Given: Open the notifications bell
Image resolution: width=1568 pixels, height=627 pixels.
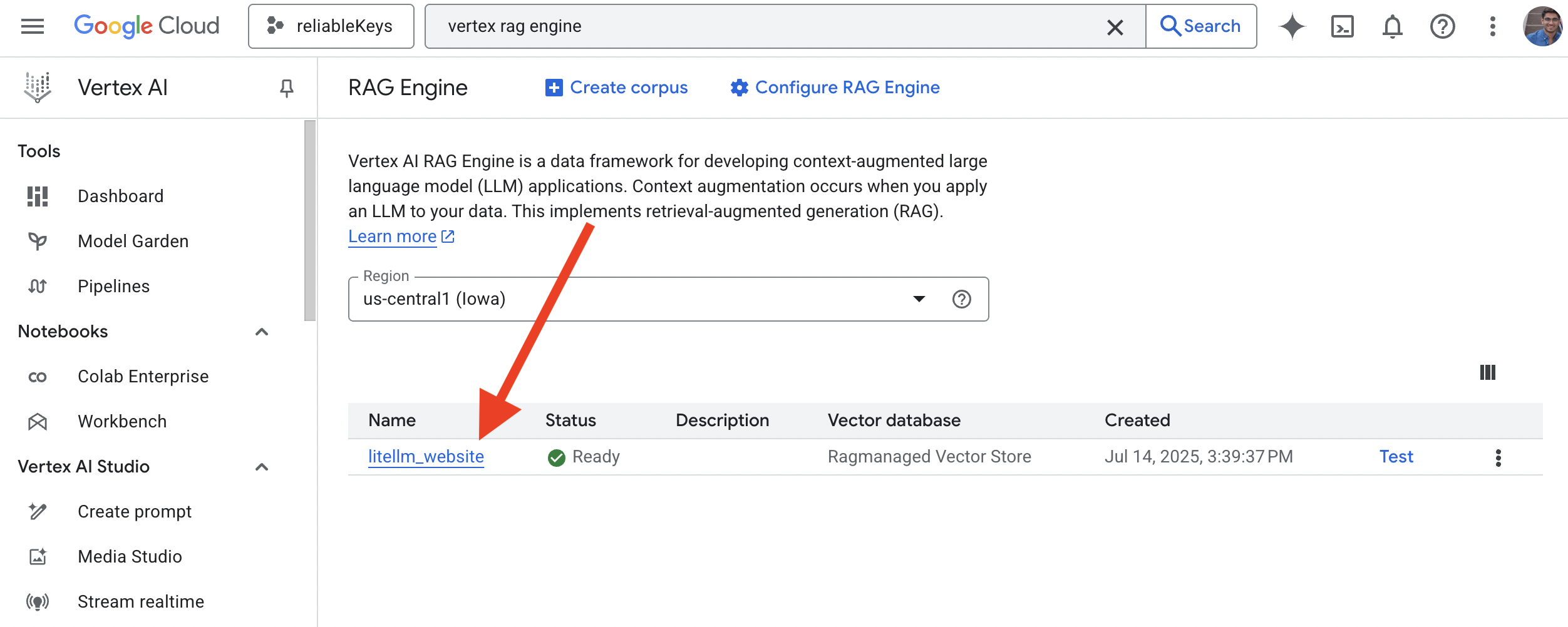Looking at the screenshot, I should [x=1392, y=26].
